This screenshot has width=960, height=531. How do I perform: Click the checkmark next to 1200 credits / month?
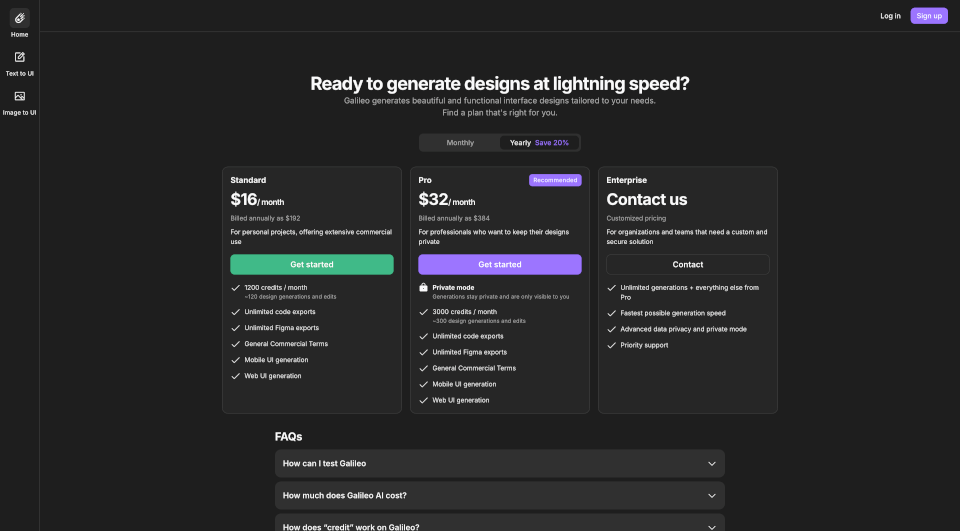pos(235,288)
